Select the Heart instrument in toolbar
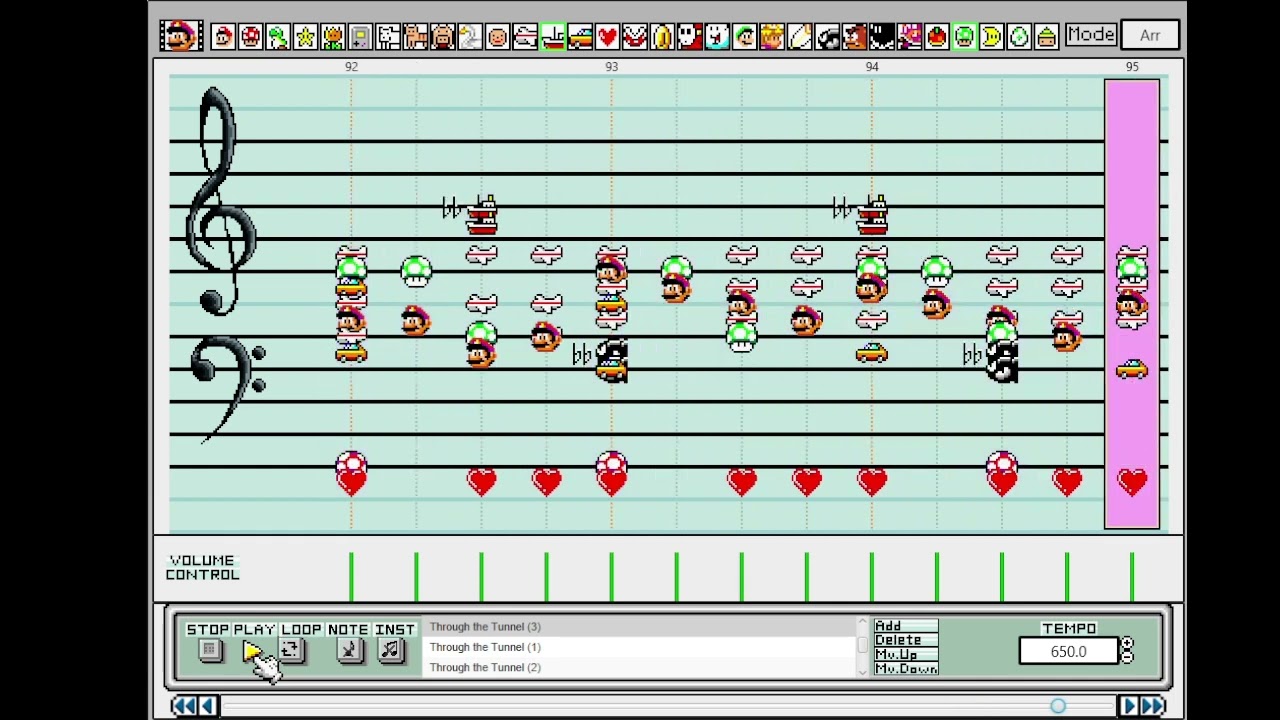The width and height of the screenshot is (1280, 720). pos(607,37)
